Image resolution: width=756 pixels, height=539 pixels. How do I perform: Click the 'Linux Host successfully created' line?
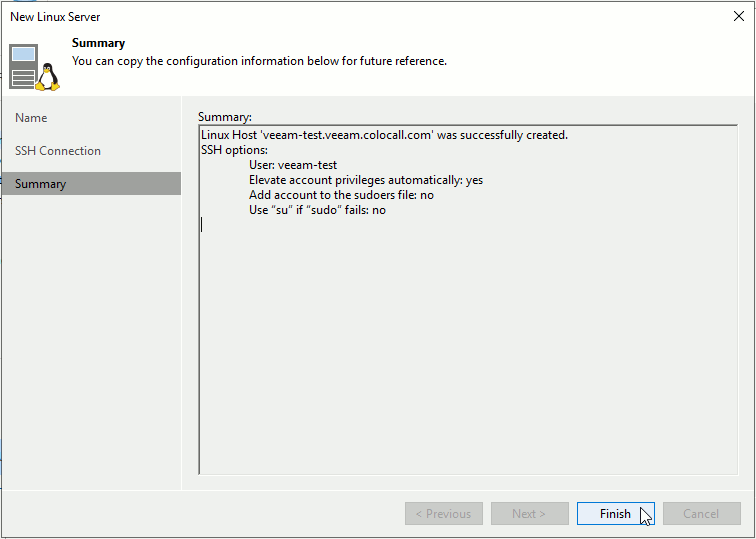click(x=384, y=135)
